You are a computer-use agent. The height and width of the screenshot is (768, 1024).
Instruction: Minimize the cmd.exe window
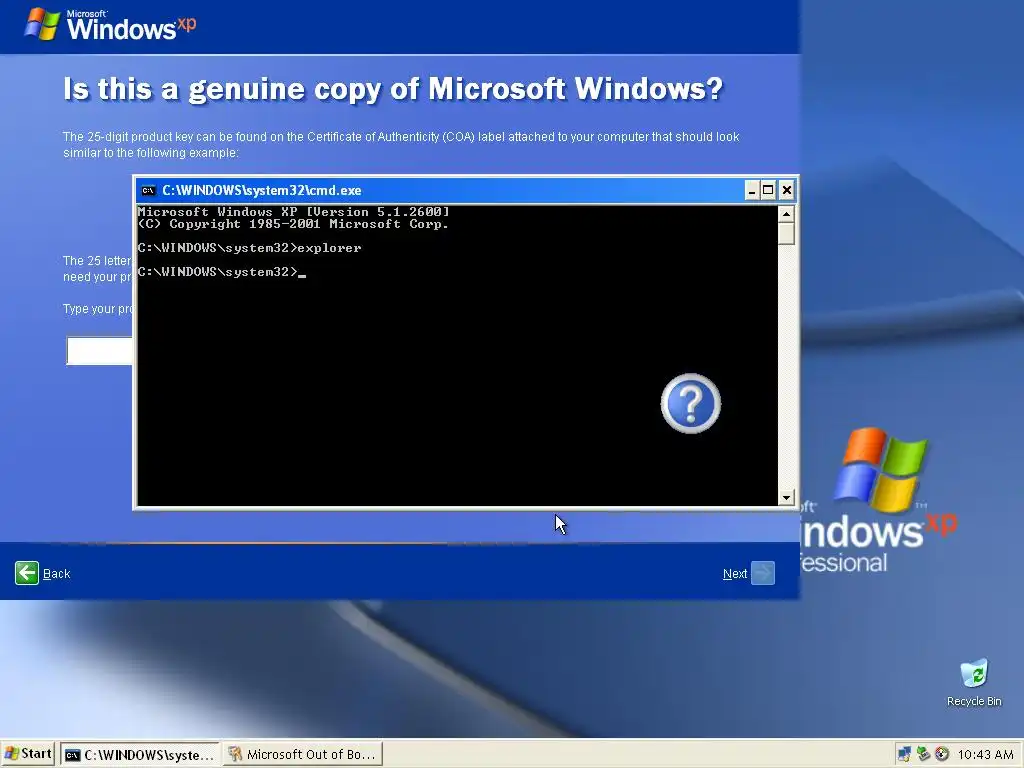752,190
